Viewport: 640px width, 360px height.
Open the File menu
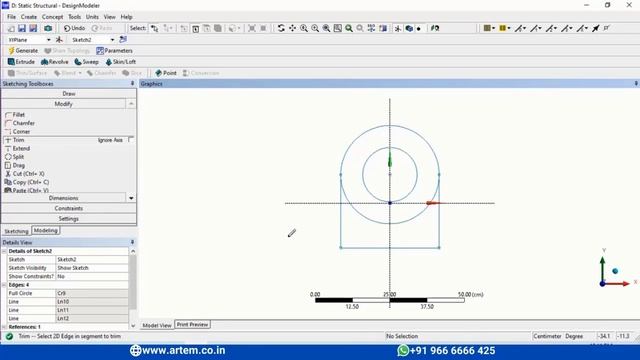tap(11, 17)
